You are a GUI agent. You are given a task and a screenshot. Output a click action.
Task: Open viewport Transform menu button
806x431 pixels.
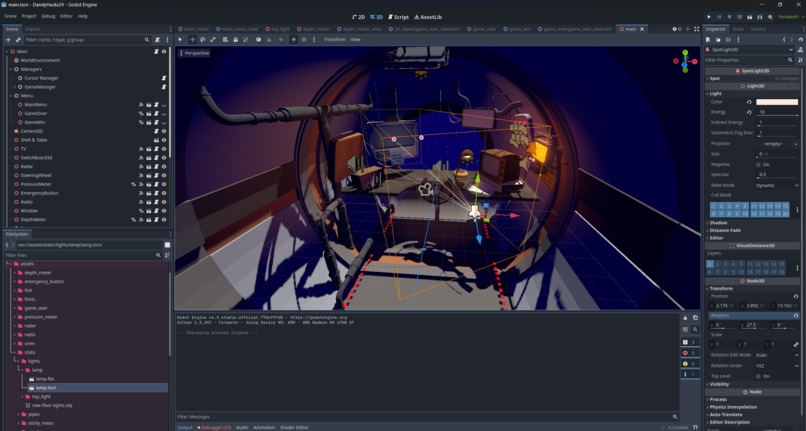pyautogui.click(x=335, y=40)
